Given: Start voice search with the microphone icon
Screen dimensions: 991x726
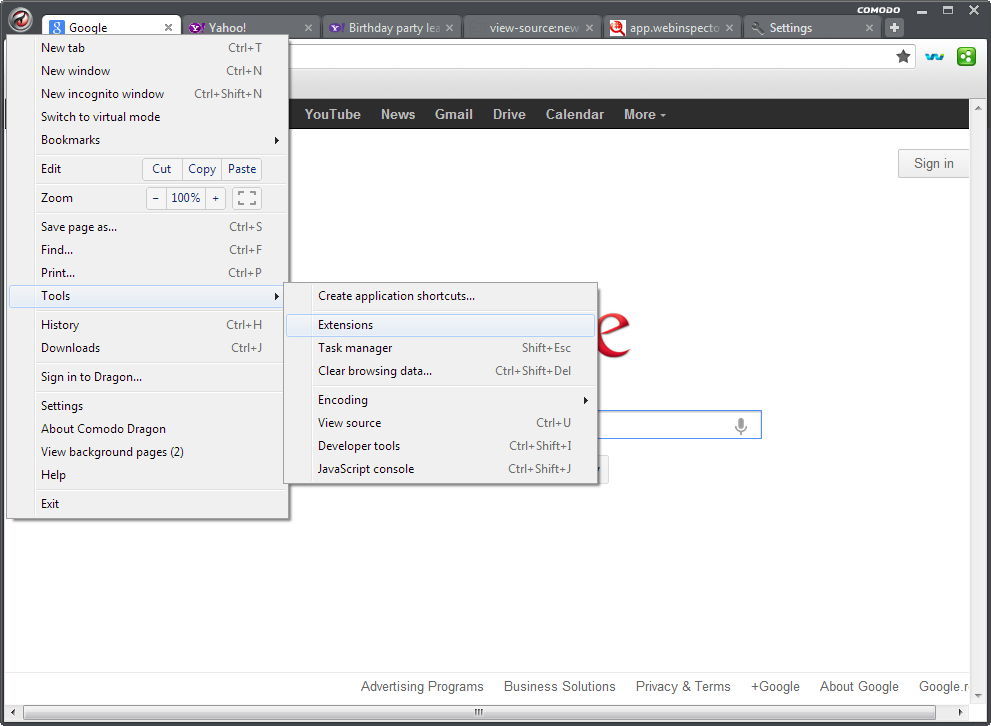Looking at the screenshot, I should click(x=740, y=424).
